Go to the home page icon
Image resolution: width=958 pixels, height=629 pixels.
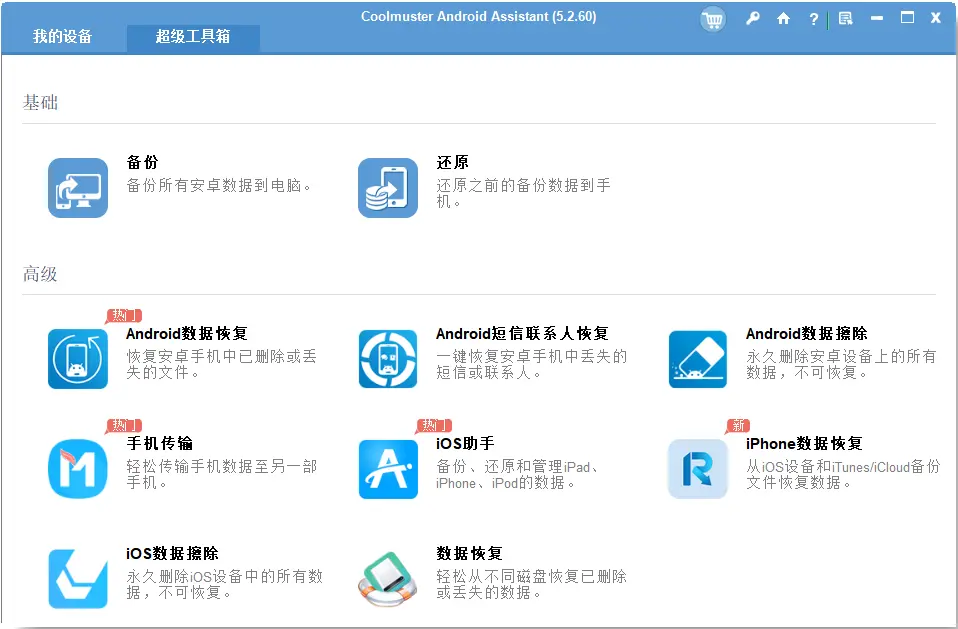(x=783, y=18)
